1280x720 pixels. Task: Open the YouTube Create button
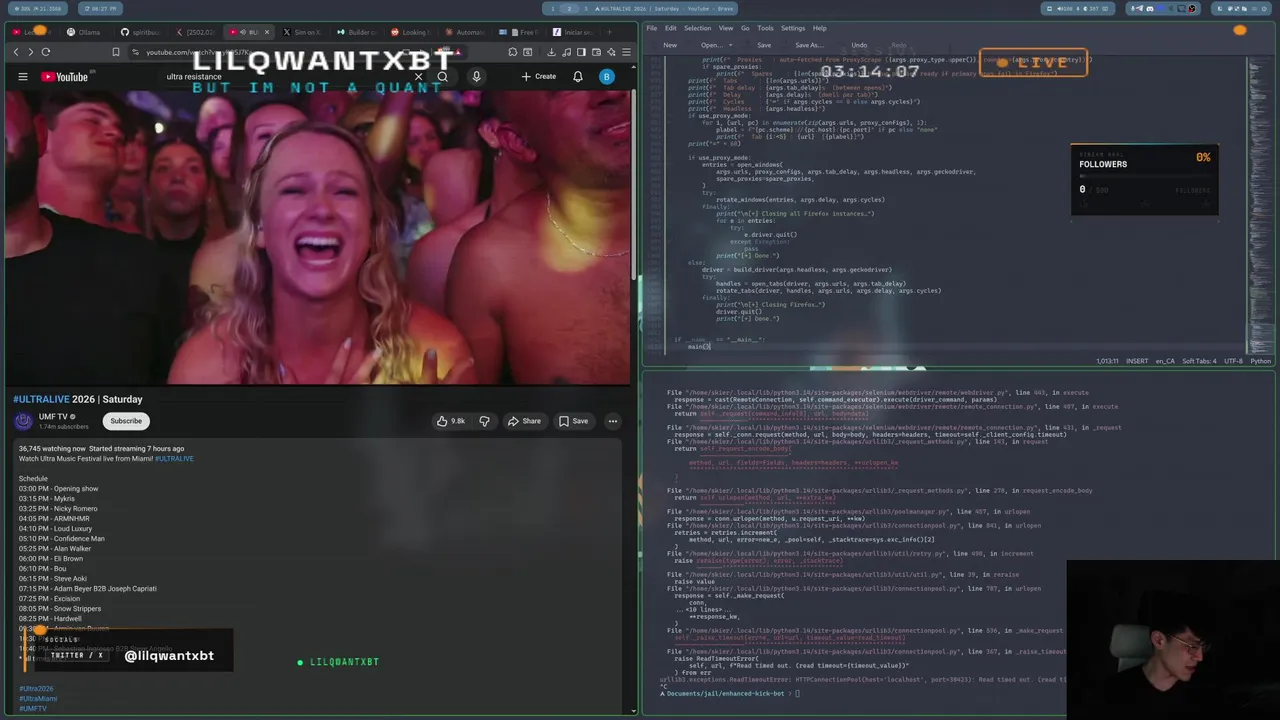[538, 77]
